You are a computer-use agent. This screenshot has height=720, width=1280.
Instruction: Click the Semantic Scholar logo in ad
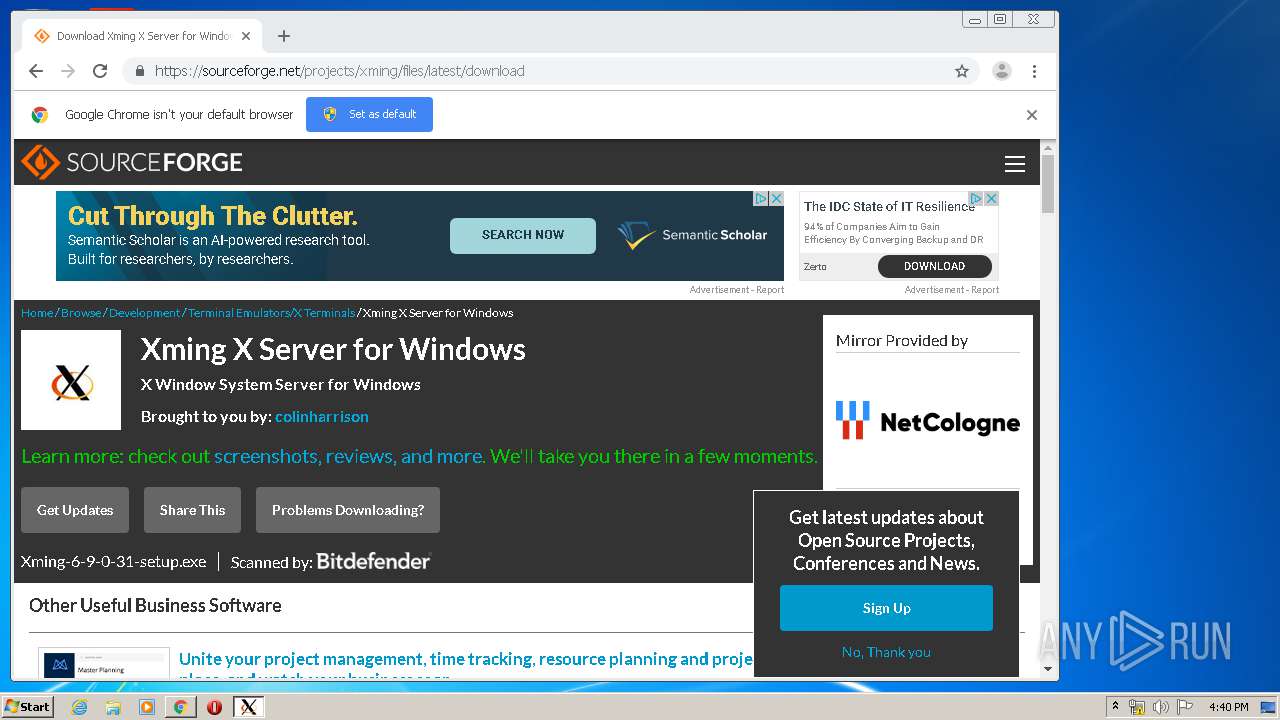pyautogui.click(x=693, y=235)
